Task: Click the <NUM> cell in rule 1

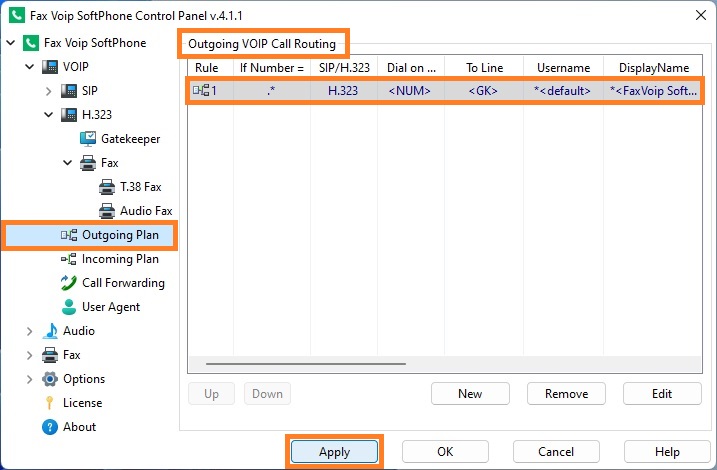Action: (x=410, y=91)
